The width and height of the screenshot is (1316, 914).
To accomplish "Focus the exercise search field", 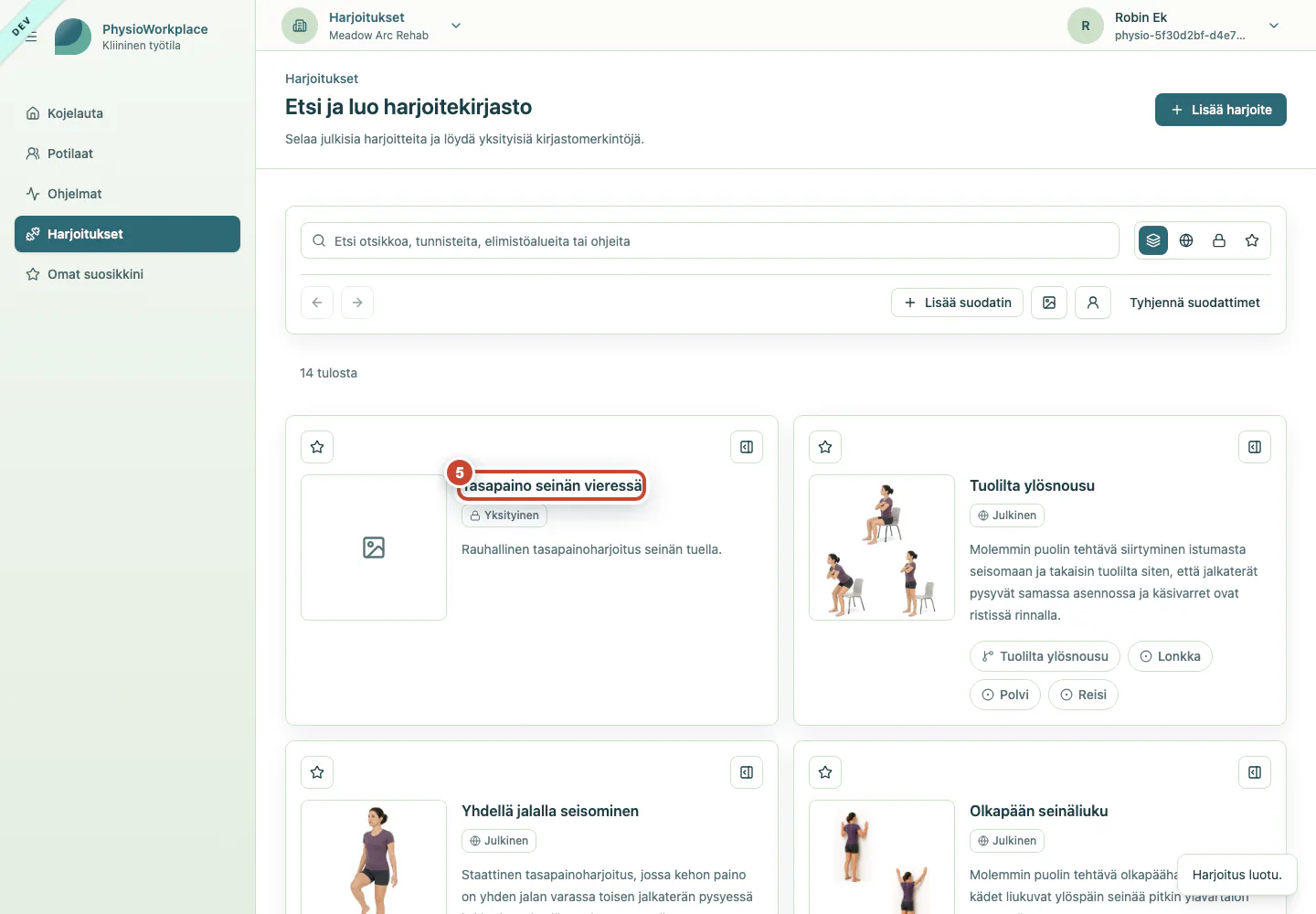I will click(710, 240).
